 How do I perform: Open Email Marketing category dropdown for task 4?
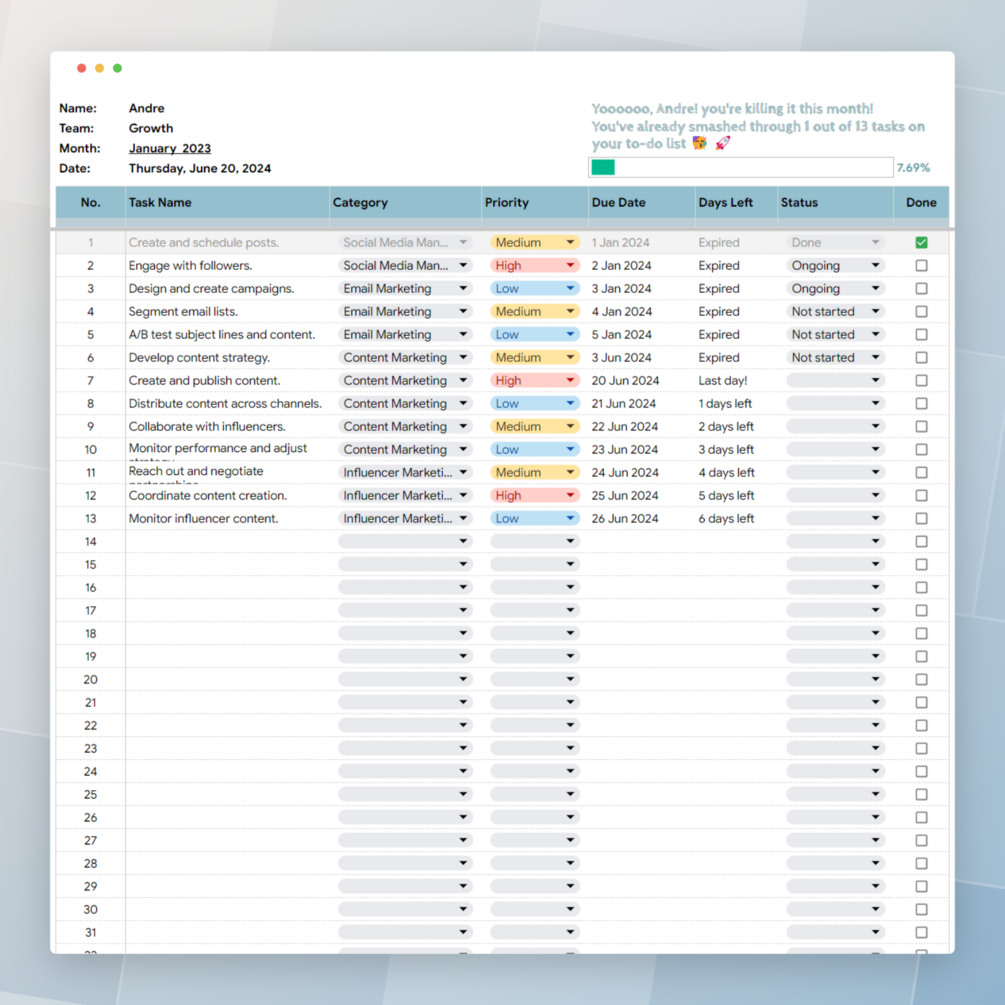[406, 311]
